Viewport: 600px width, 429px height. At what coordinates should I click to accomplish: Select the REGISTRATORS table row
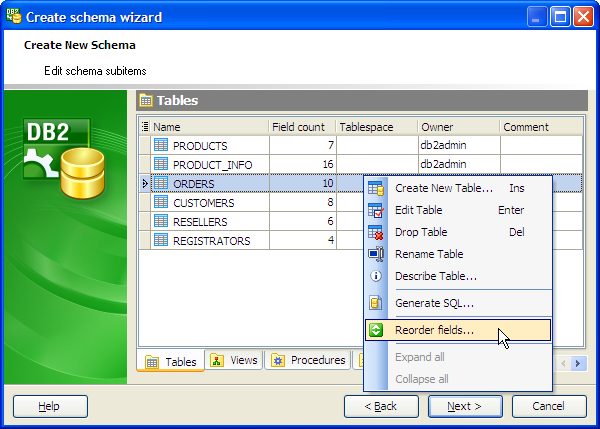click(211, 241)
